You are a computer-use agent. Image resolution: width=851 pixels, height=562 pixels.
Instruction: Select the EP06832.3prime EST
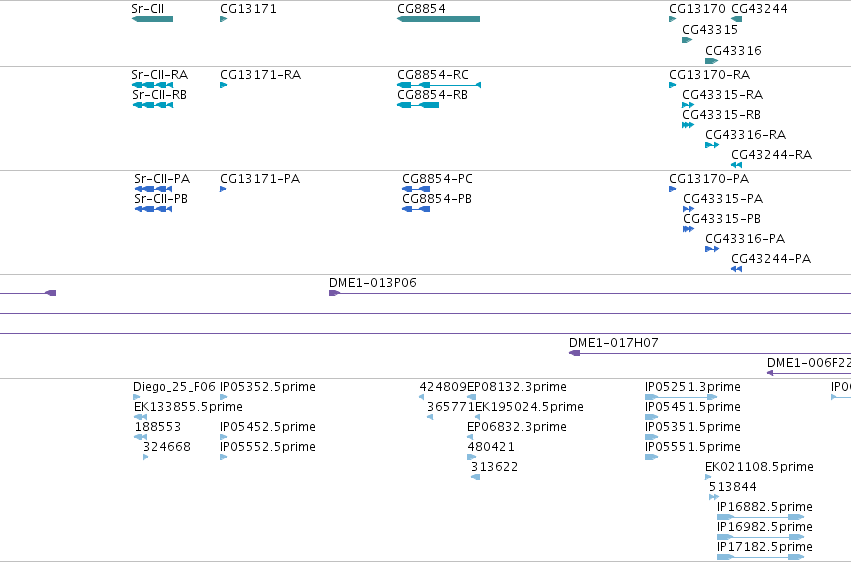470,437
